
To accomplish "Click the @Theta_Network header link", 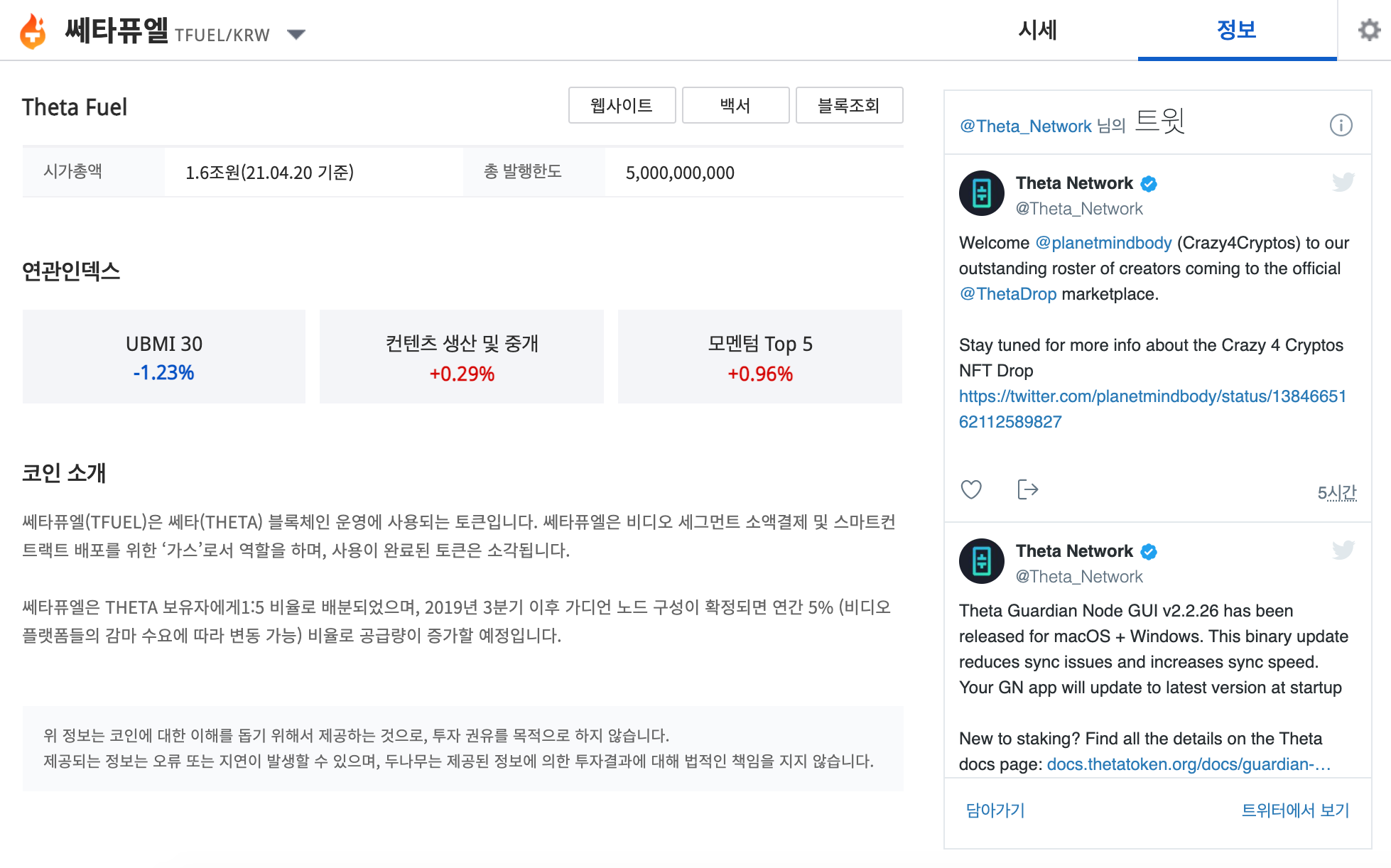I will [1025, 126].
